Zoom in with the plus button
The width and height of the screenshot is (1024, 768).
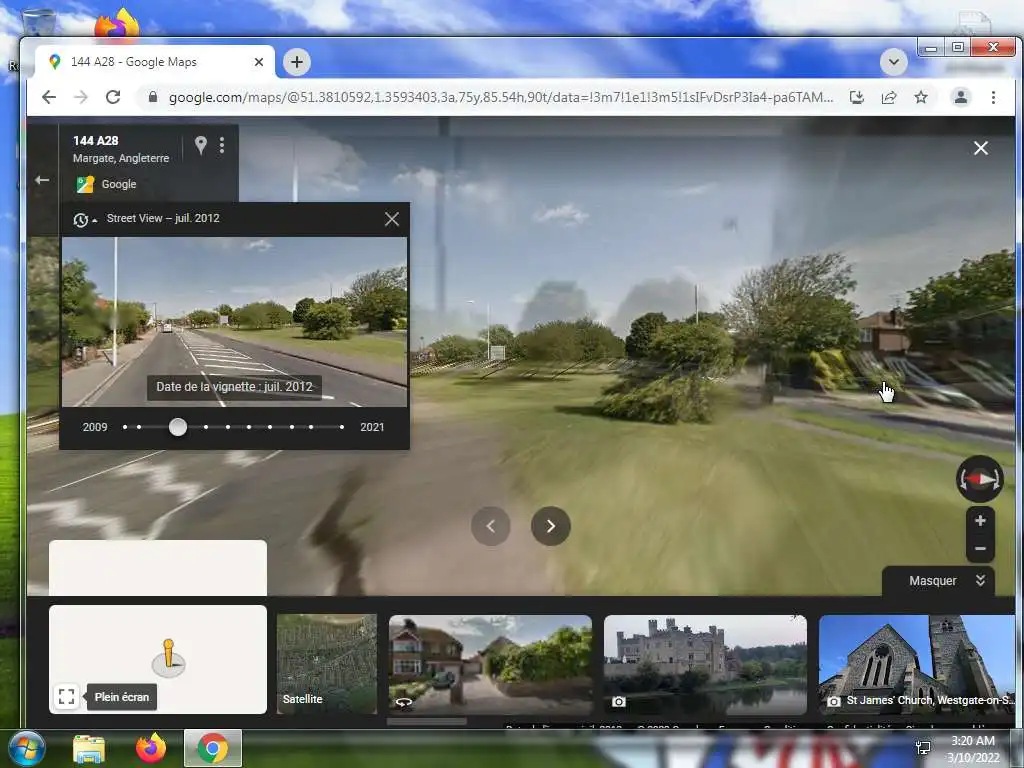point(980,520)
